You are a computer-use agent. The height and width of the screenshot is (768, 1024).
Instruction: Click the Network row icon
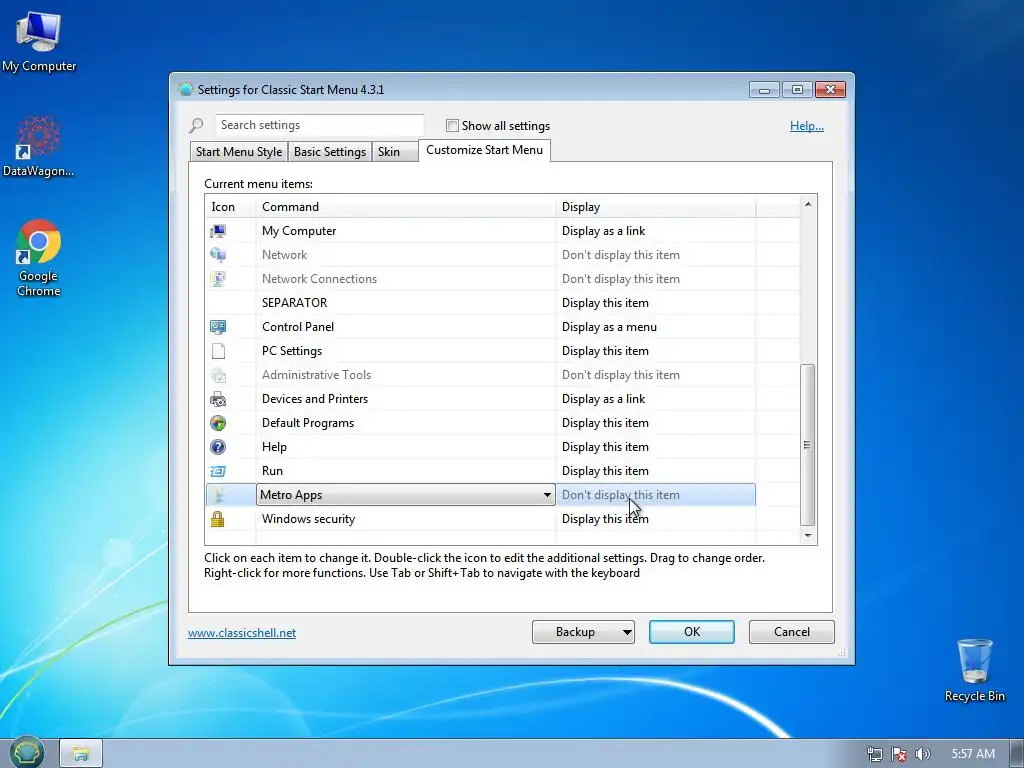(x=218, y=255)
